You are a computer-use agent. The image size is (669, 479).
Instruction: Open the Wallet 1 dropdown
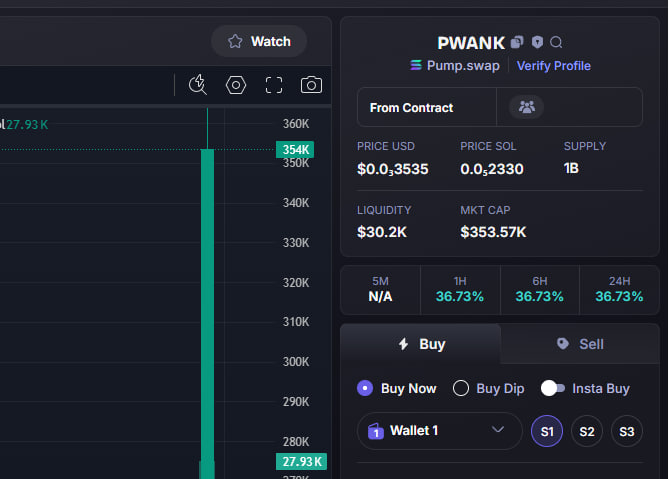439,431
